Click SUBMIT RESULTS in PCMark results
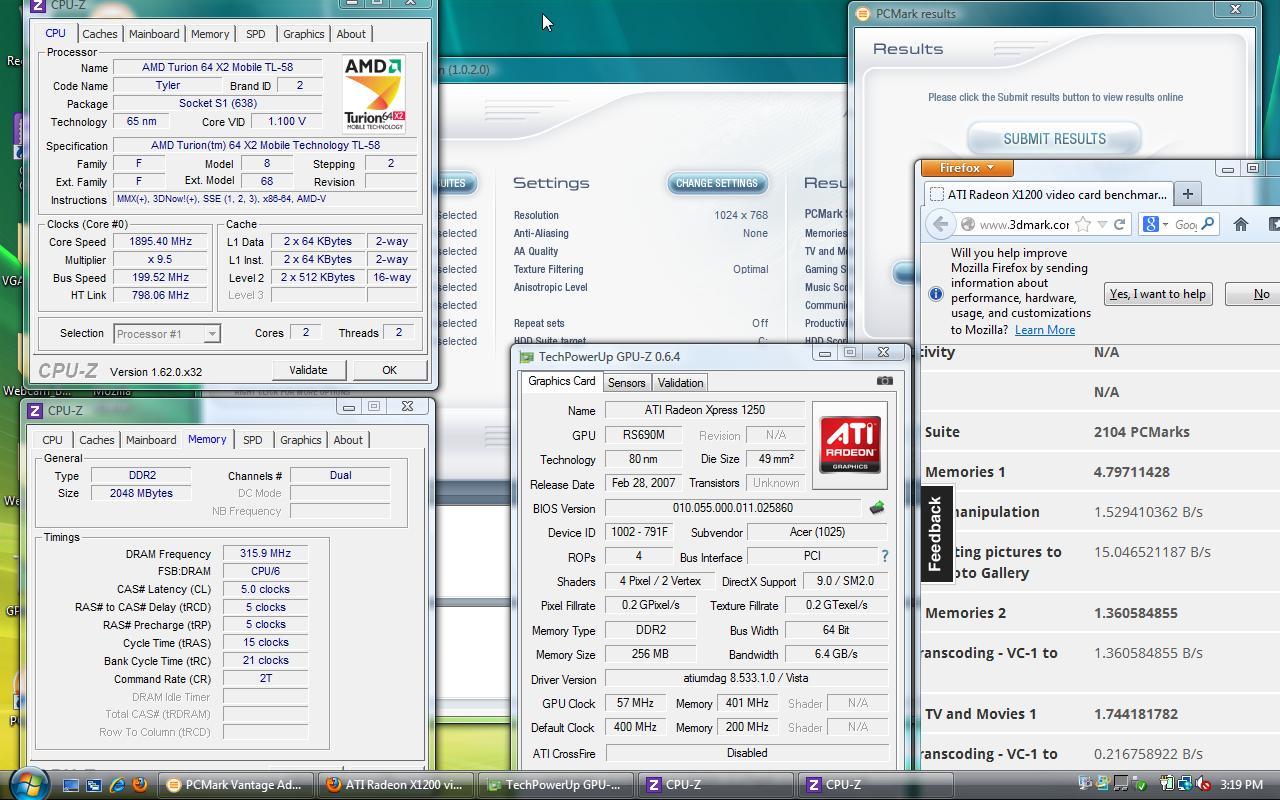Image resolution: width=1280 pixels, height=800 pixels. [x=1054, y=139]
